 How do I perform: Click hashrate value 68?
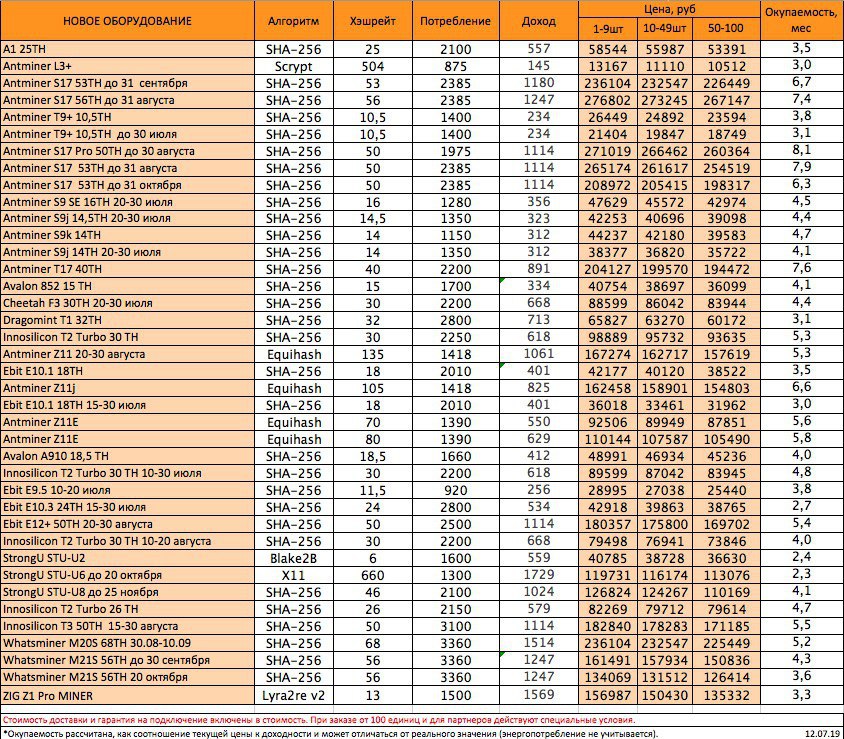372,643
